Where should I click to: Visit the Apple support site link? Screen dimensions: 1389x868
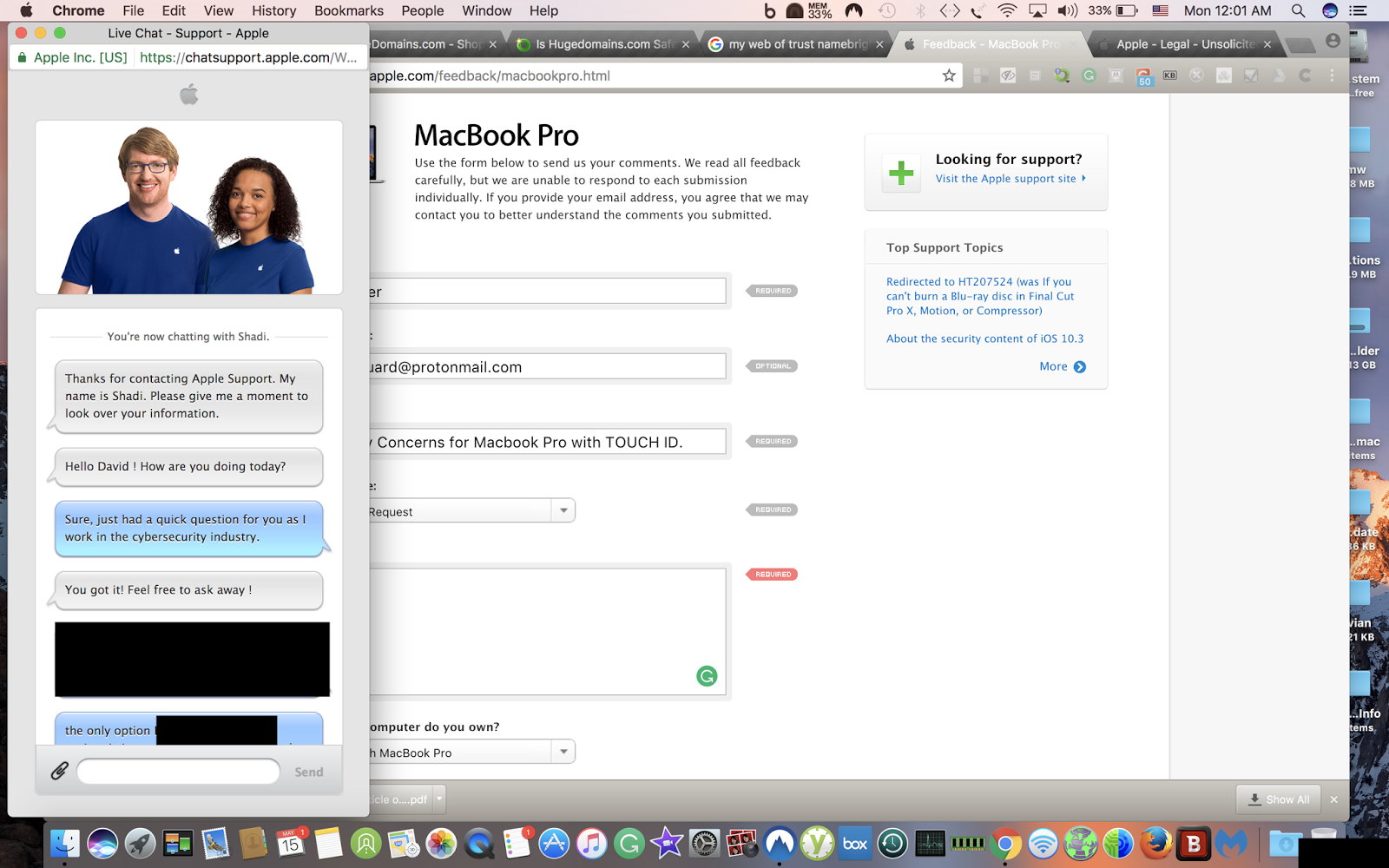point(1010,179)
